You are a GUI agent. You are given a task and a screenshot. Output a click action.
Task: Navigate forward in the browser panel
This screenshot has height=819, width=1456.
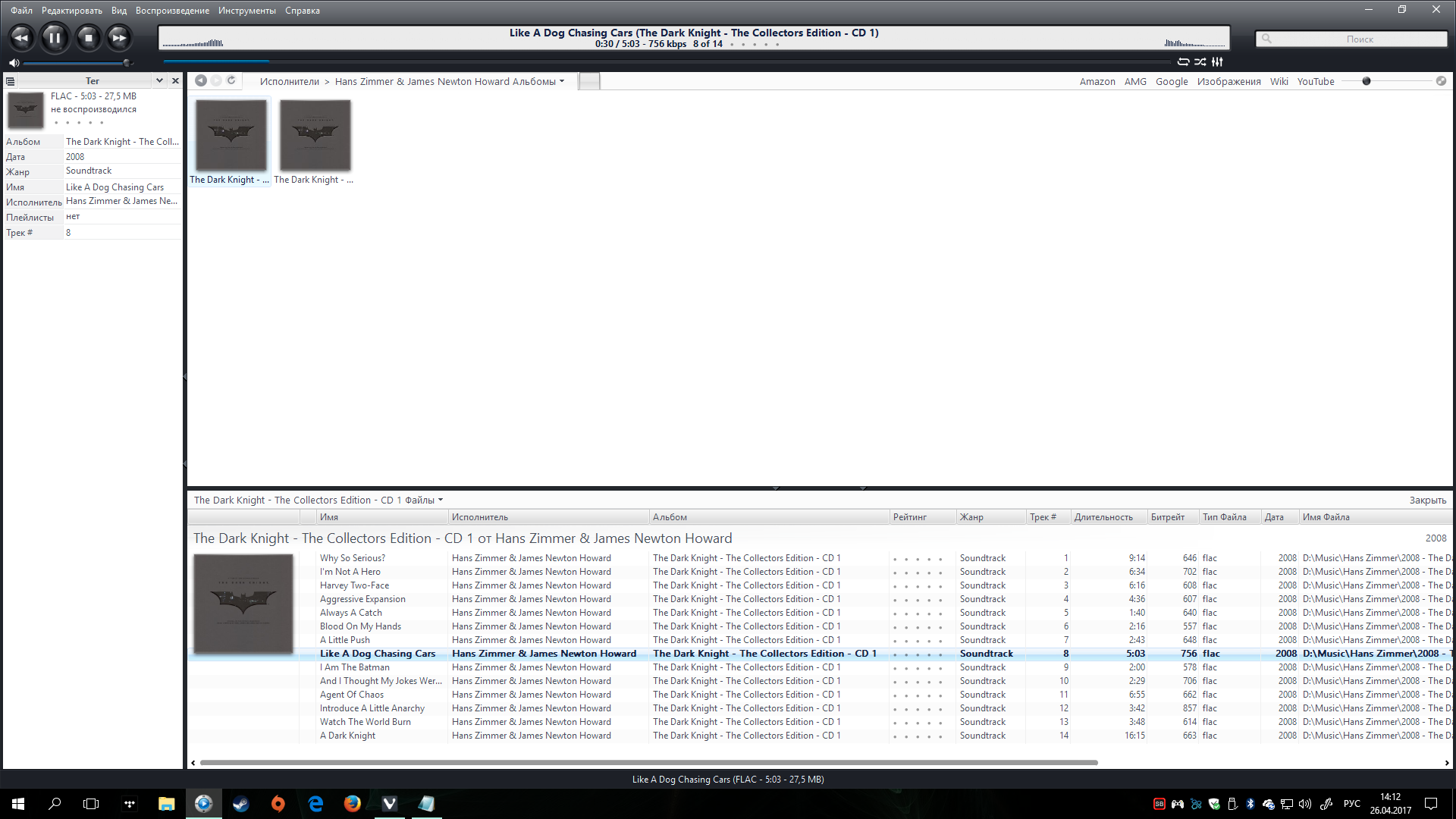click(216, 80)
